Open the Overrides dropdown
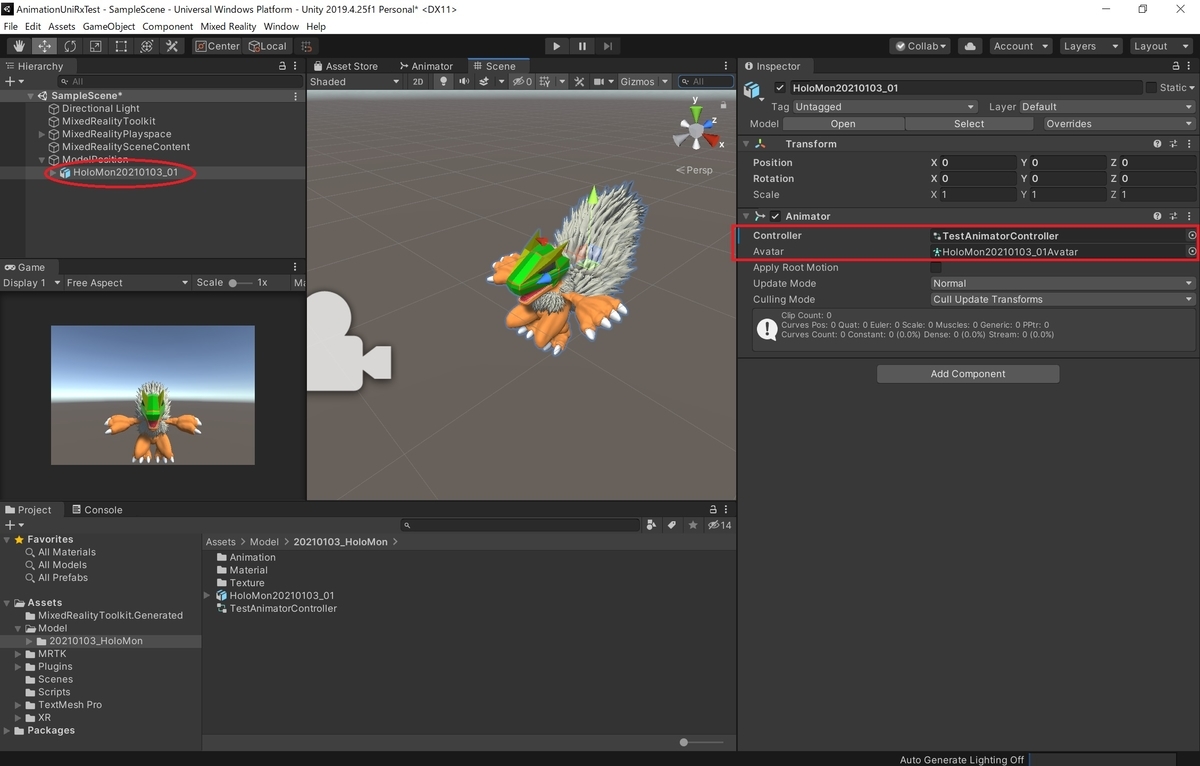The image size is (1200, 766). pyautogui.click(x=1119, y=124)
